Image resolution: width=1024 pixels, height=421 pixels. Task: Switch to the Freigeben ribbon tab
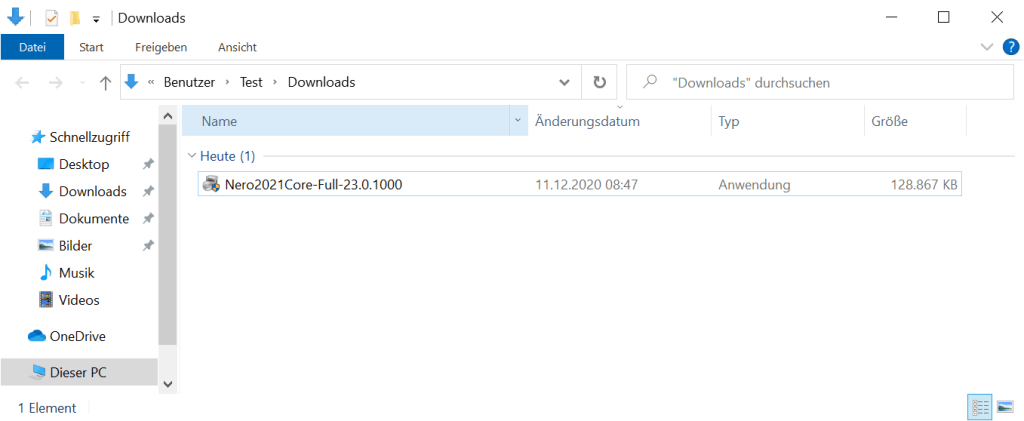coord(160,47)
